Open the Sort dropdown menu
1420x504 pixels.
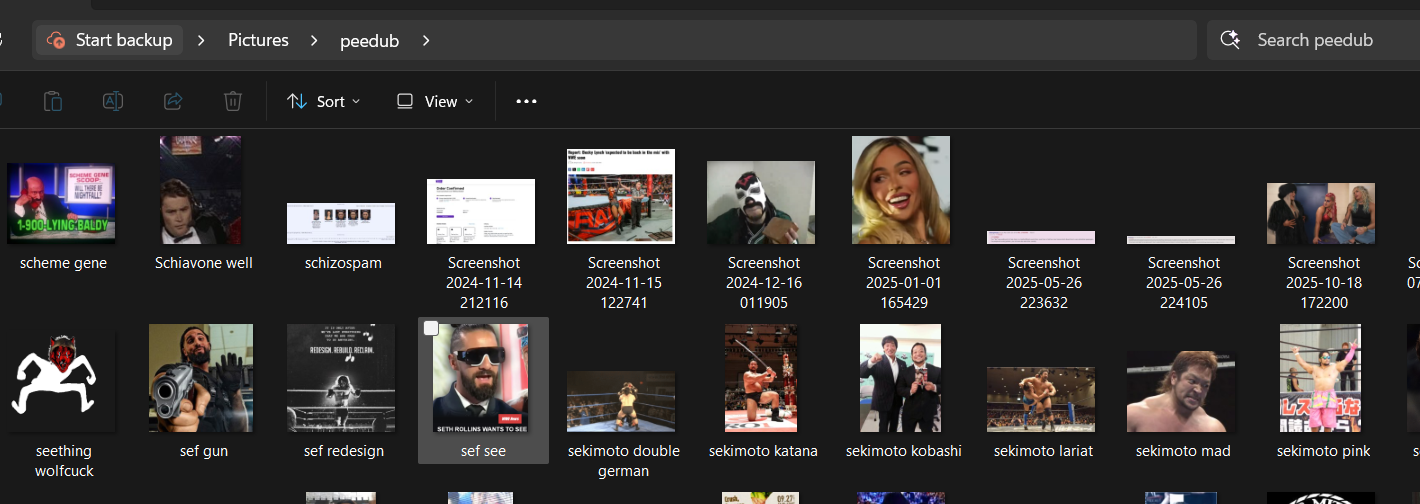[324, 101]
